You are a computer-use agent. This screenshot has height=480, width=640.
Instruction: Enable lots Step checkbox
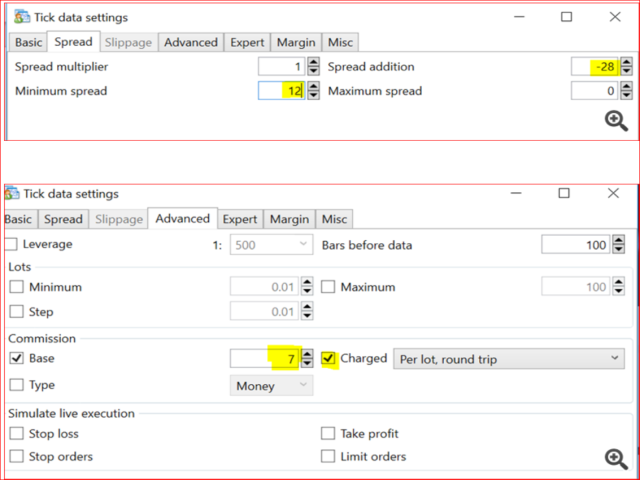click(16, 312)
